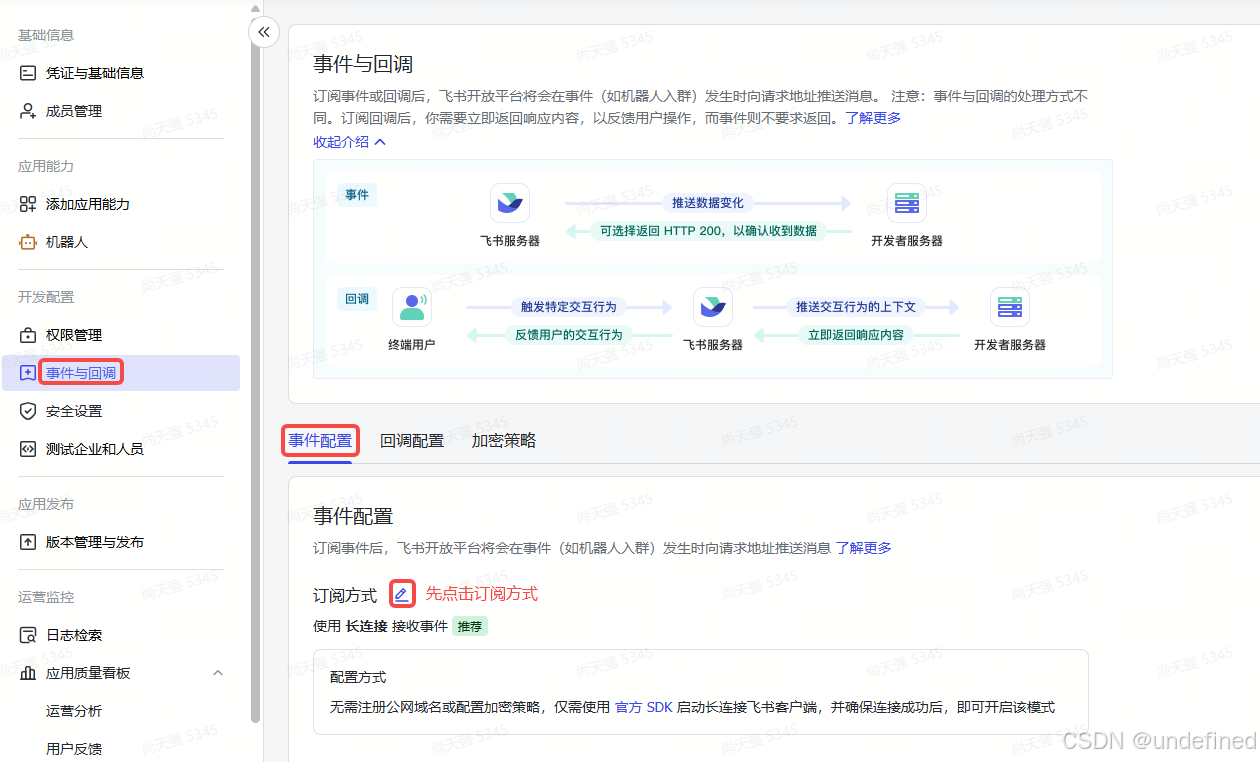Click the edit pencil next to 订阅方式
Image resolution: width=1260 pixels, height=762 pixels.
click(401, 594)
